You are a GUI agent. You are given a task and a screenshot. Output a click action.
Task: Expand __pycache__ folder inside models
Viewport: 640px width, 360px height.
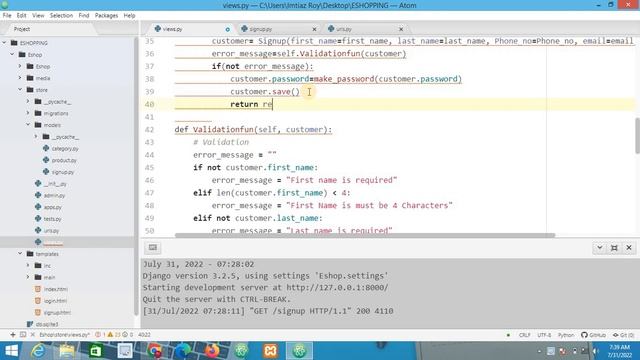pos(36,137)
